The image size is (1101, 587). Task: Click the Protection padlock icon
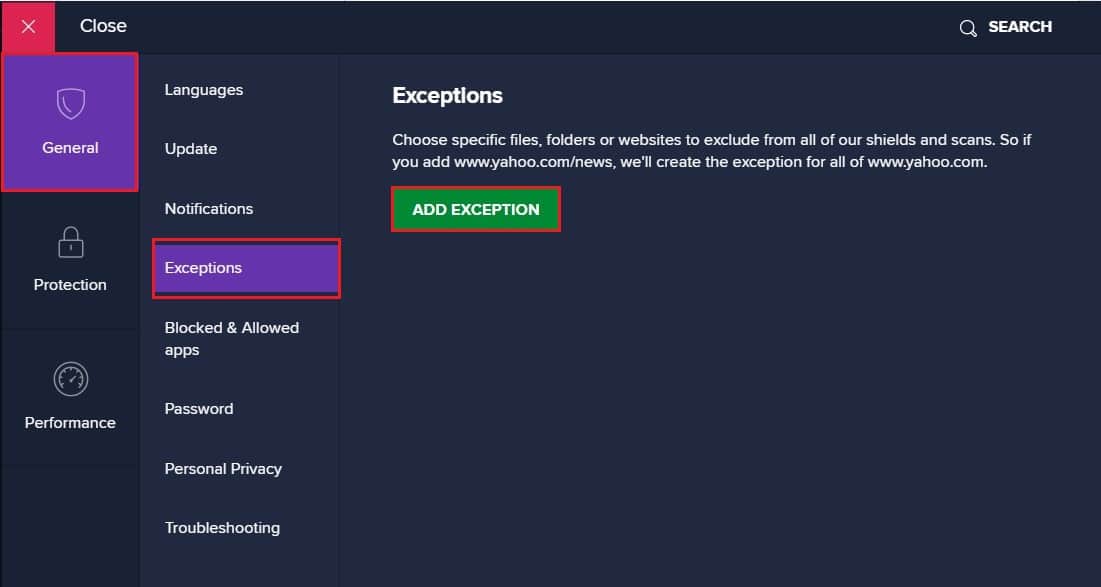70,242
